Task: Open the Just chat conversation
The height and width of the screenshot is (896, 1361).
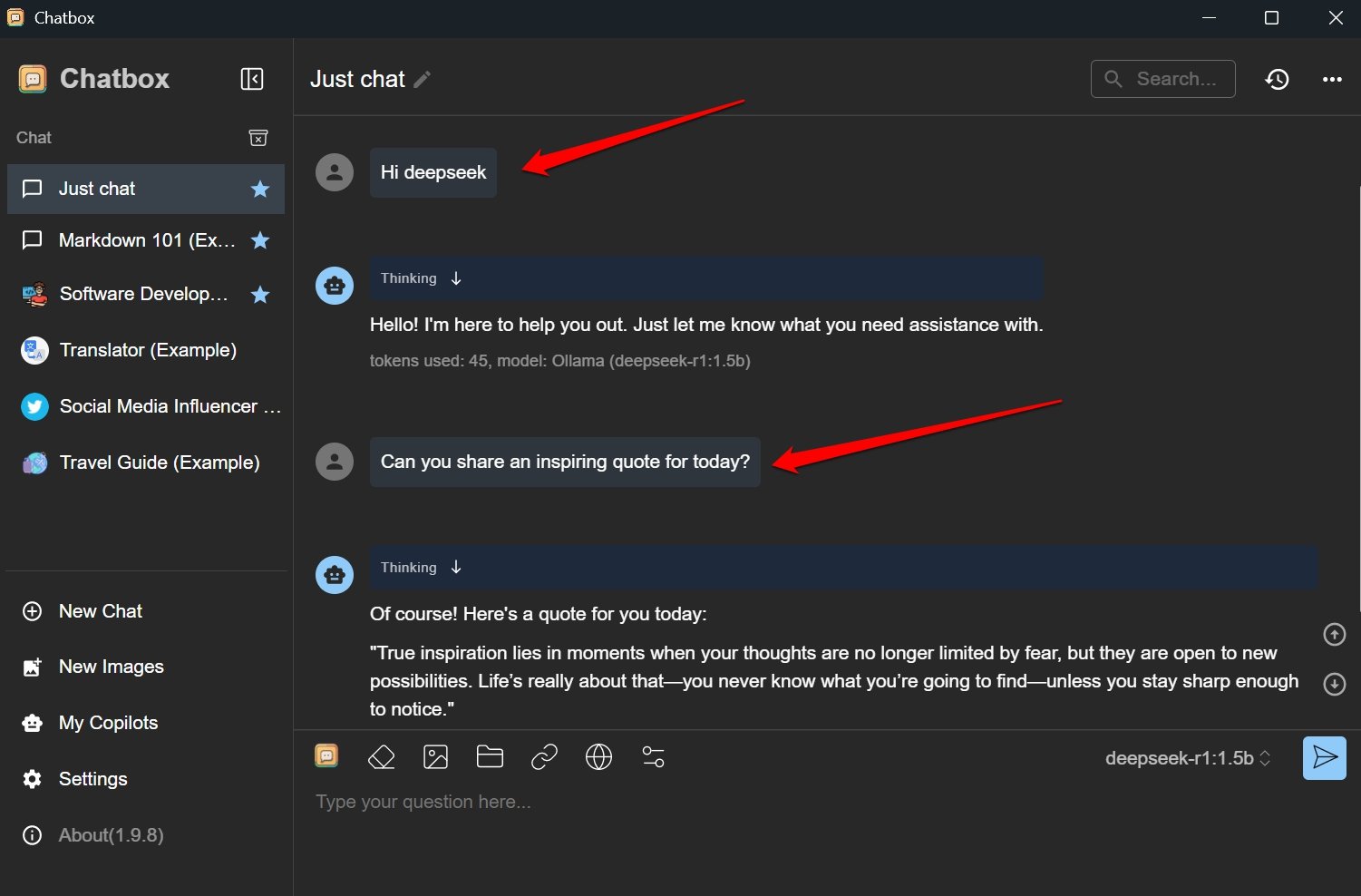Action: pyautogui.click(x=146, y=189)
